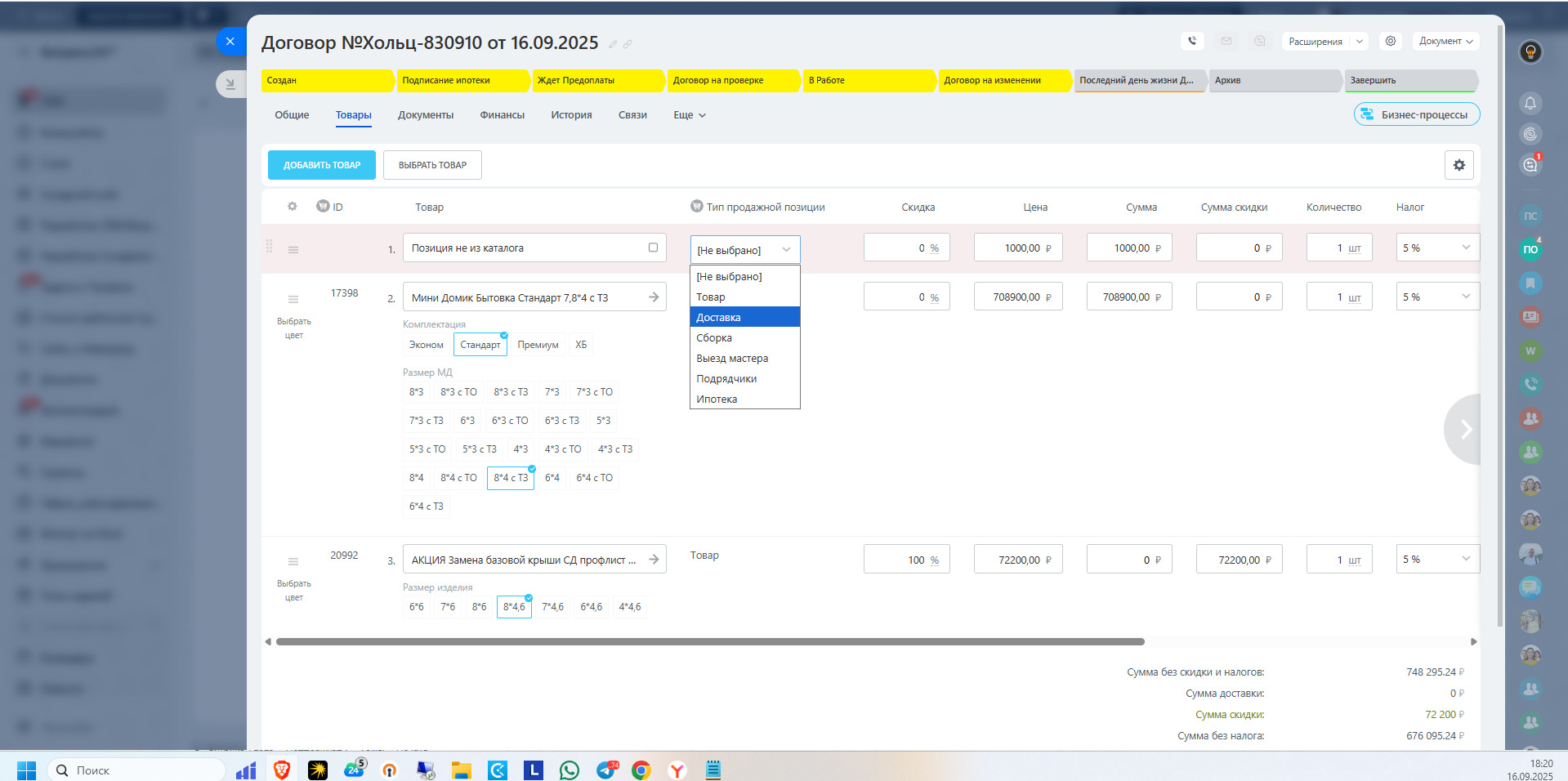Screen dimensions: 1568x781
Task: Open the Бизнес-процессы button
Action: pyautogui.click(x=1416, y=114)
